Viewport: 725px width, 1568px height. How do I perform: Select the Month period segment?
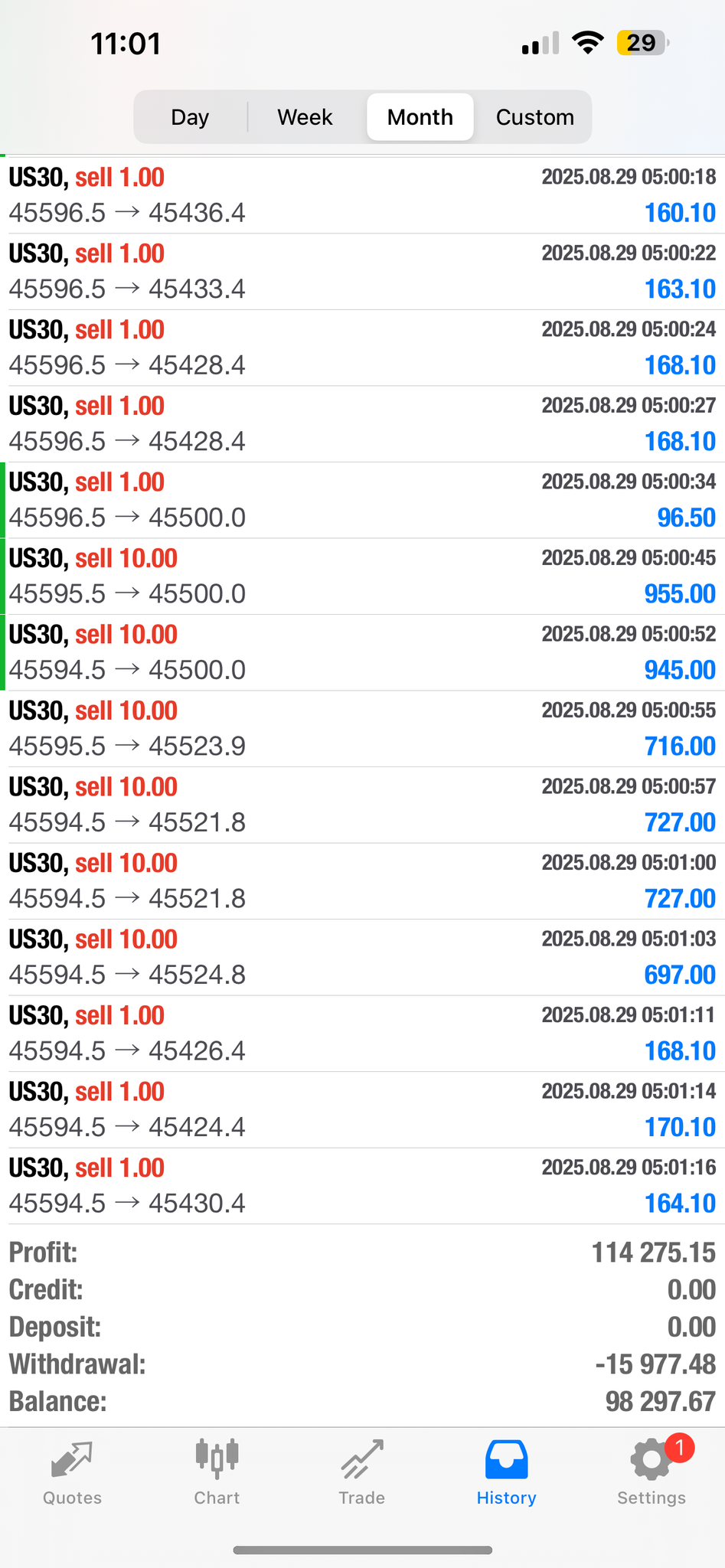click(420, 117)
